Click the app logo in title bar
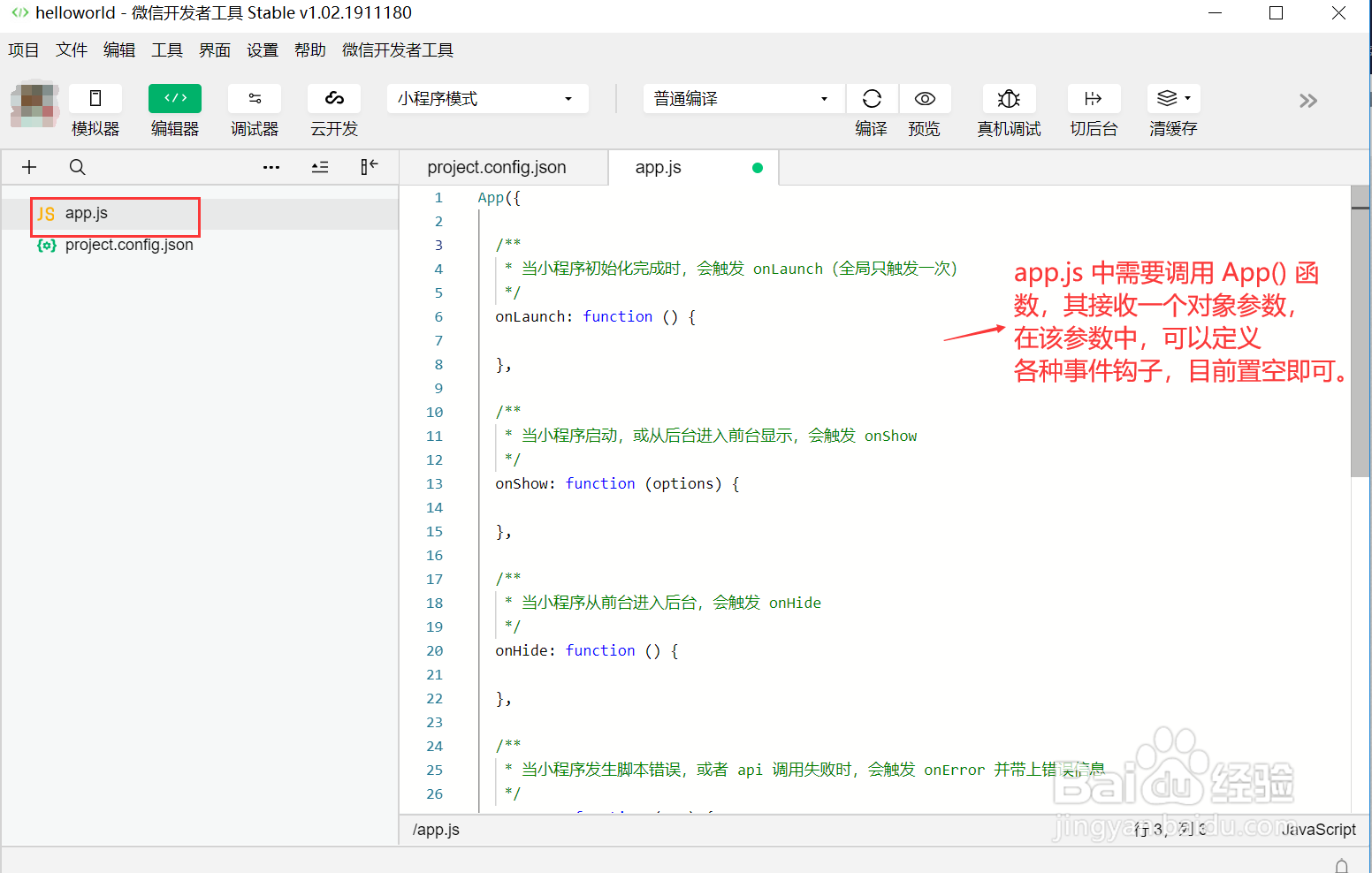 (19, 12)
